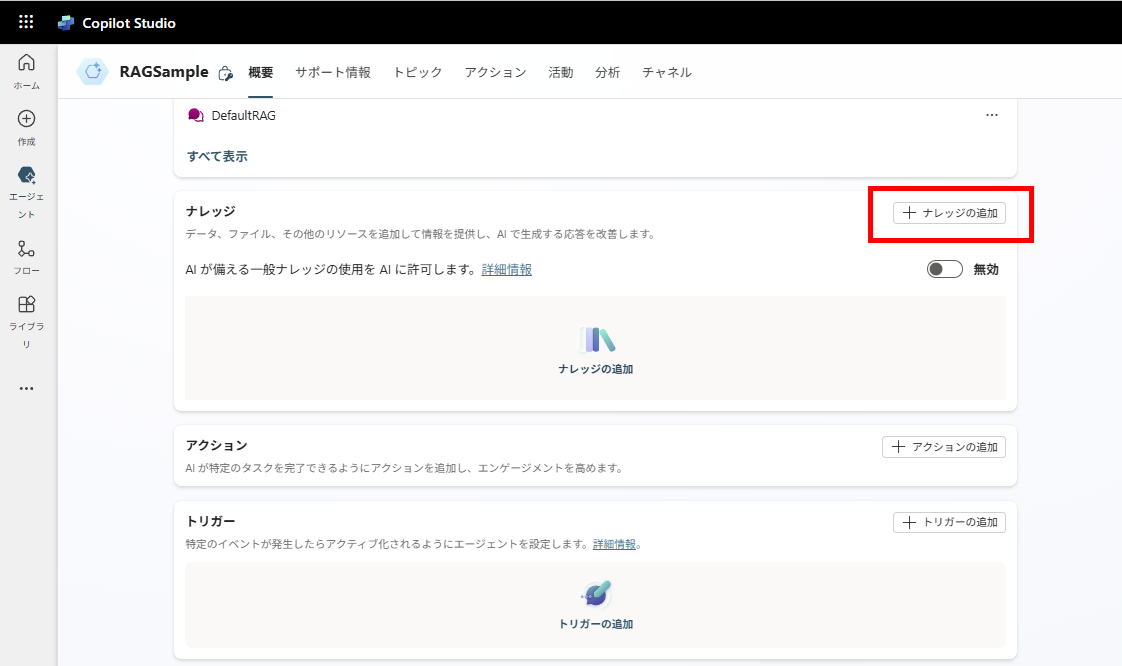Open the 詳細情報 link in ナレッジ section

pyautogui.click(x=506, y=269)
